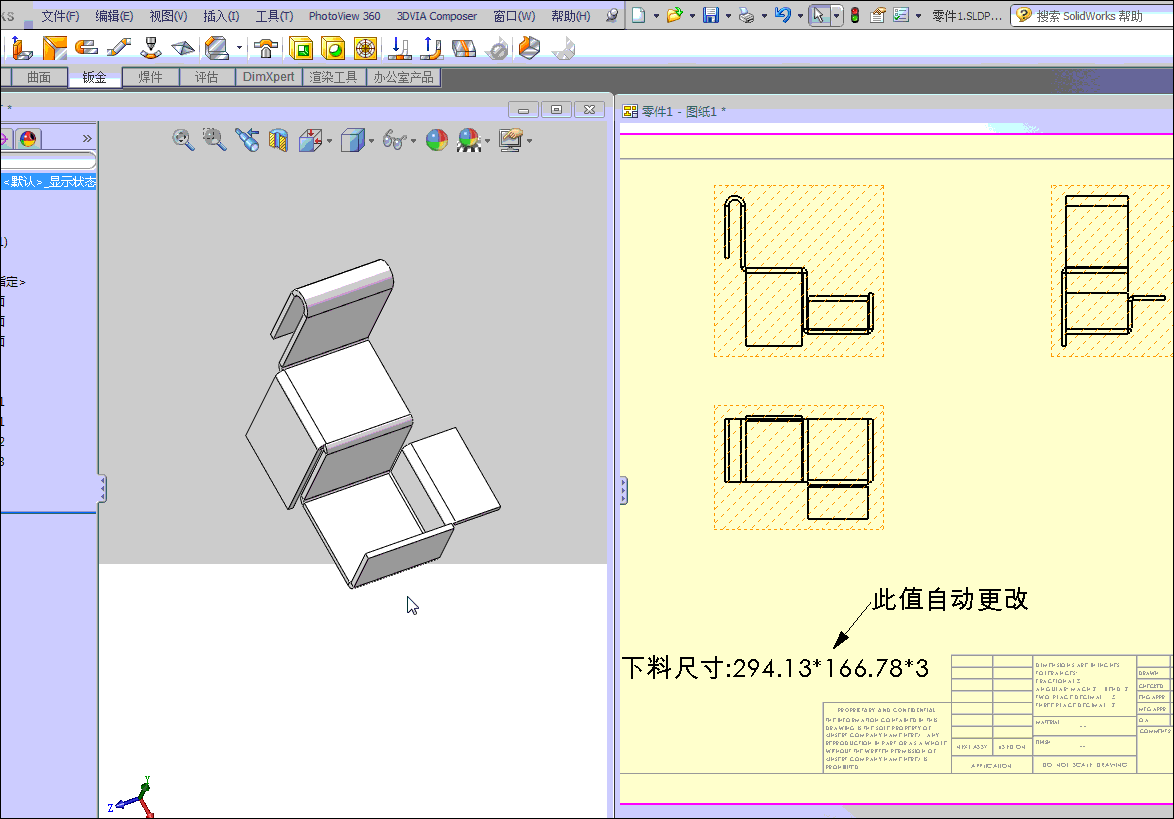
Task: Click the Unfold tool icon
Action: [400, 49]
